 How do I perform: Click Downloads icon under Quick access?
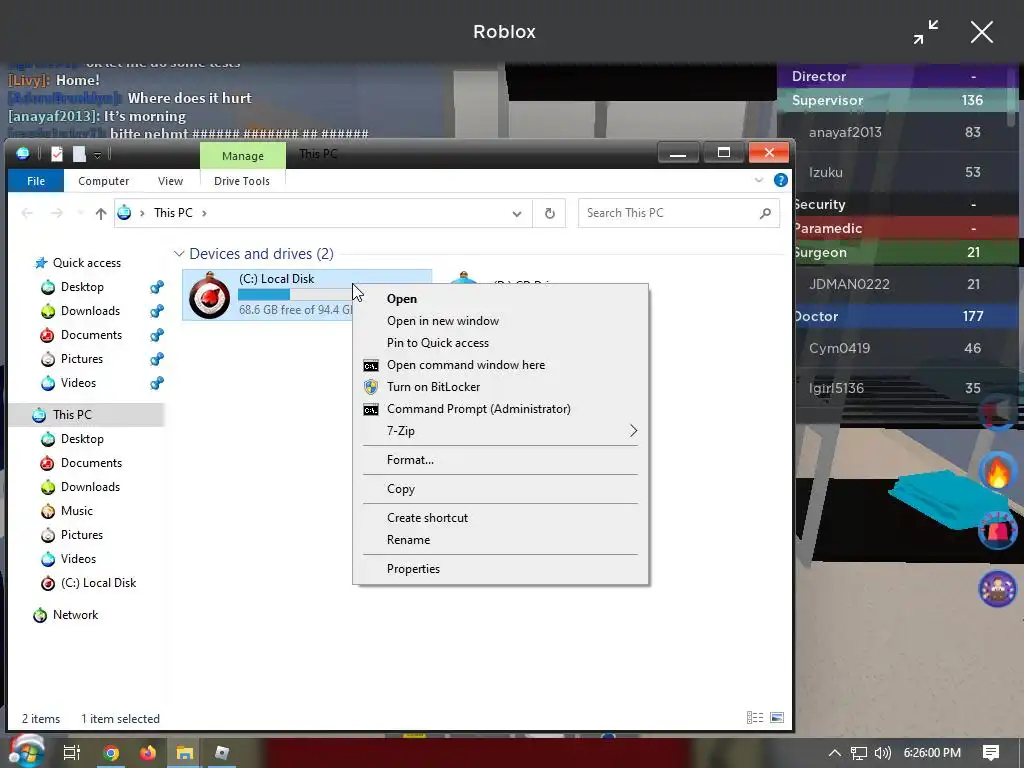click(x=48, y=311)
